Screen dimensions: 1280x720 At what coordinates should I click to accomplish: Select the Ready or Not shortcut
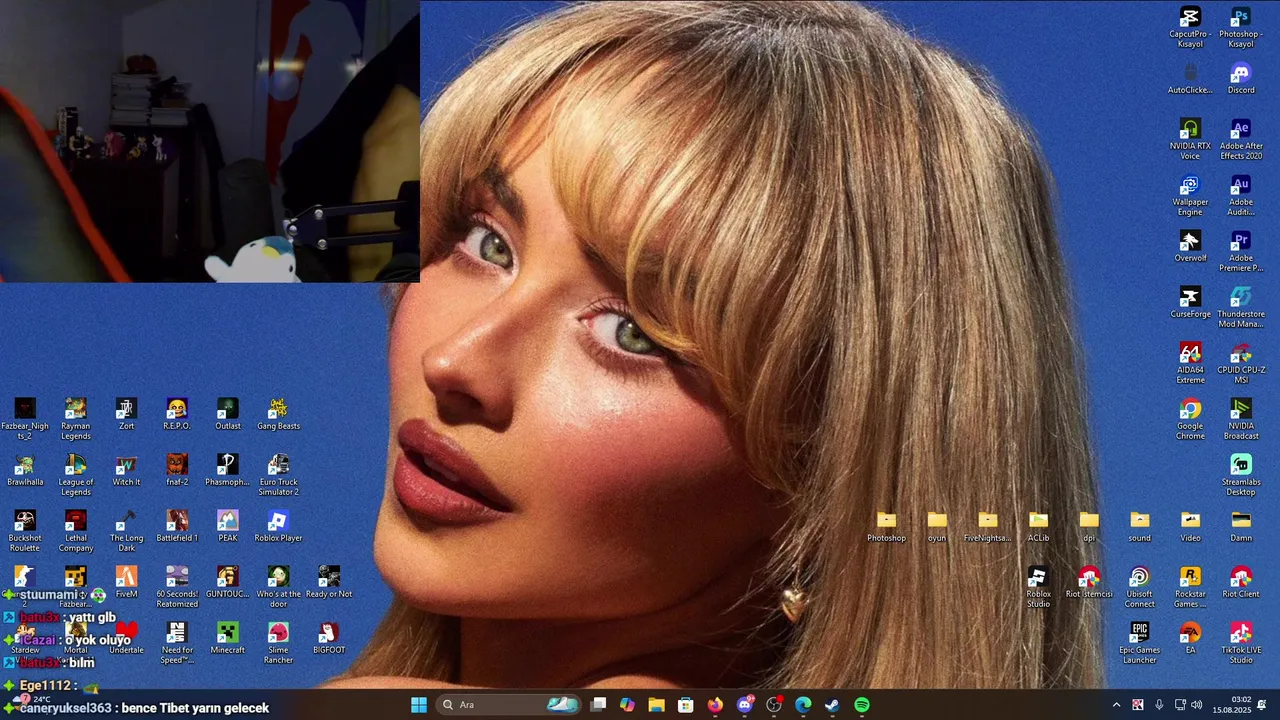coord(329,582)
